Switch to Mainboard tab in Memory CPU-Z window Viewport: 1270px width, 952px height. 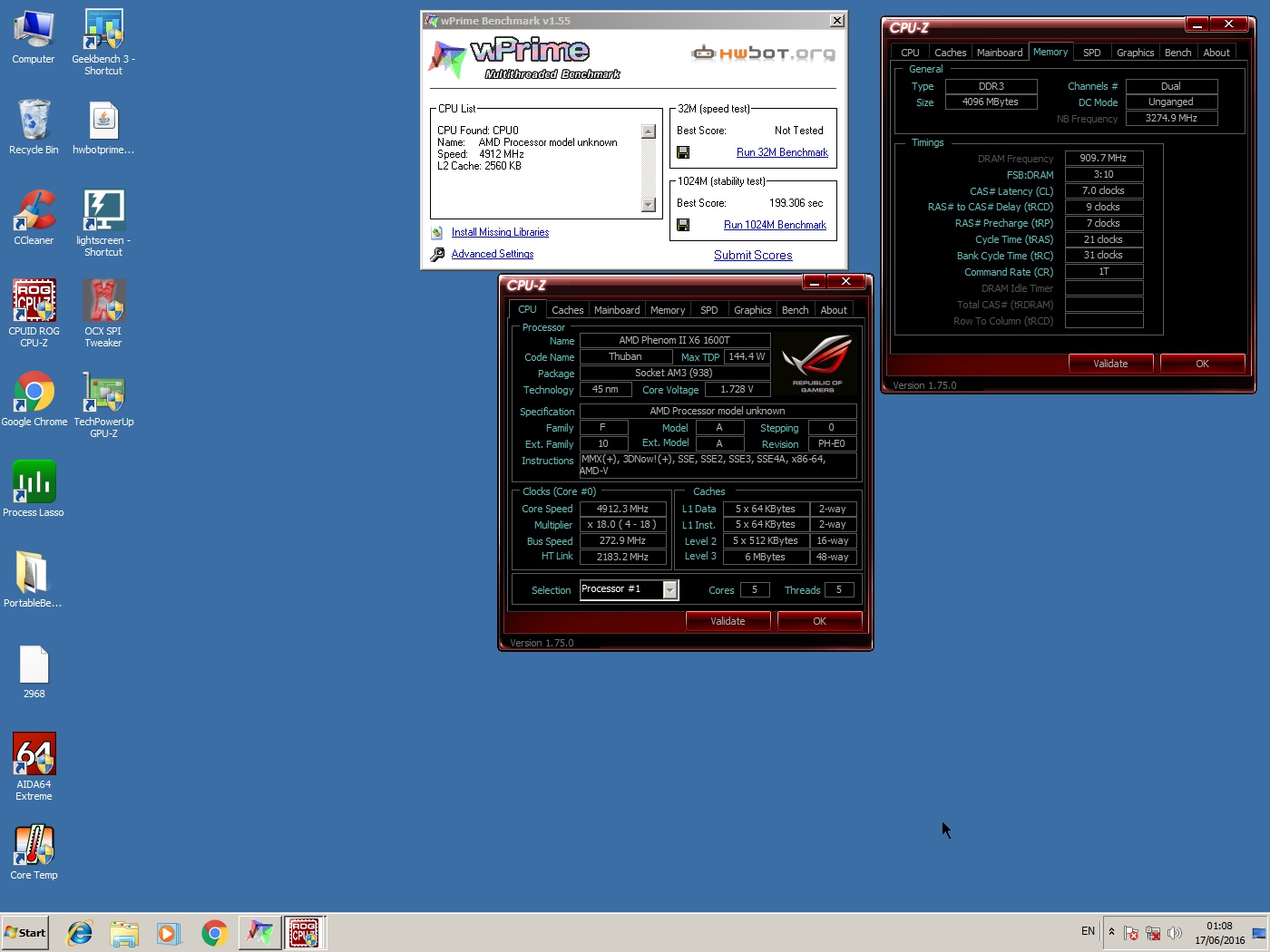click(x=1000, y=53)
